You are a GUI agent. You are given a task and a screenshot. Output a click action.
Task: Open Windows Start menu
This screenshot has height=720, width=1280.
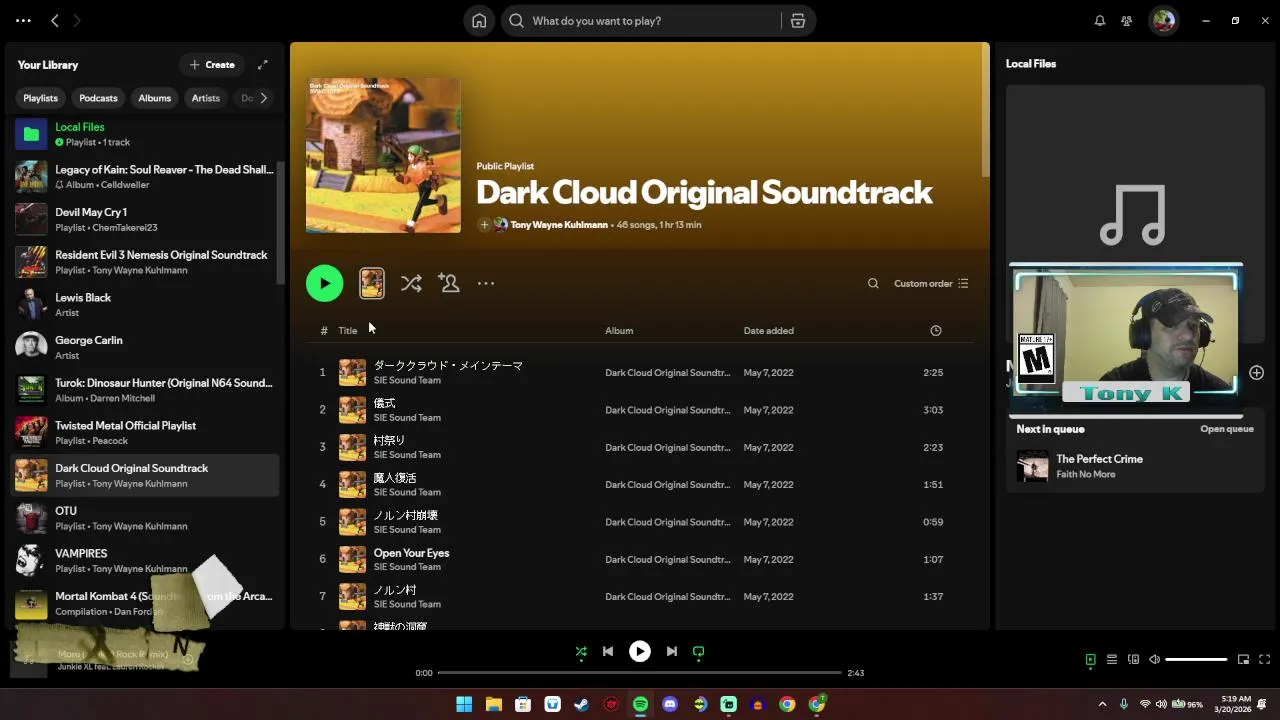click(464, 704)
